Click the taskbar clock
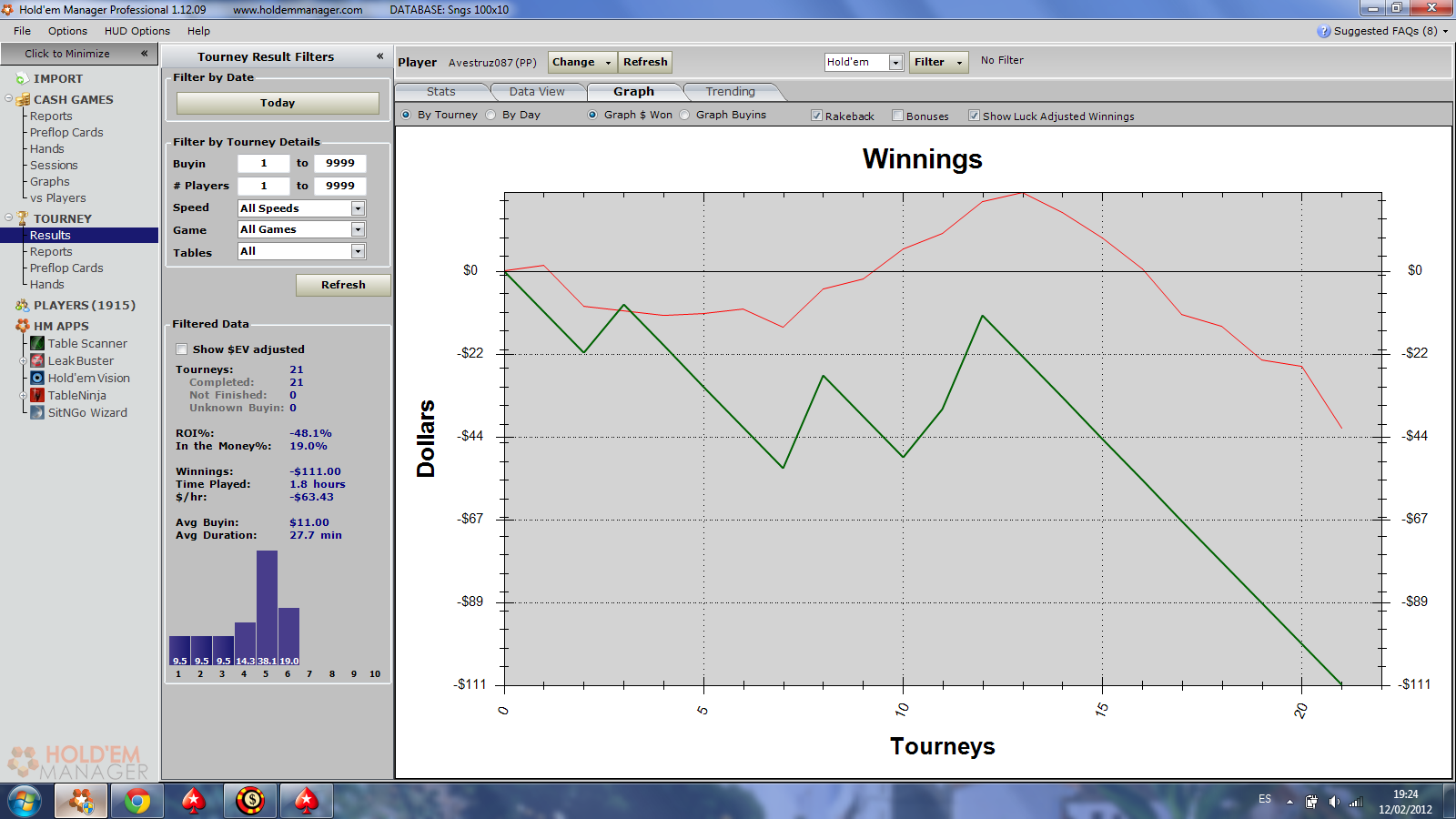 [1405, 802]
